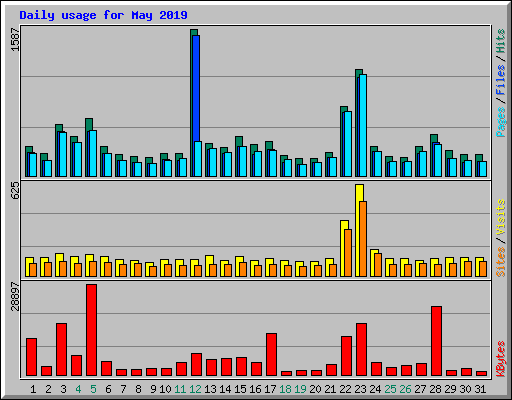
Task: Select green weekend day label 4
Action: [78, 389]
